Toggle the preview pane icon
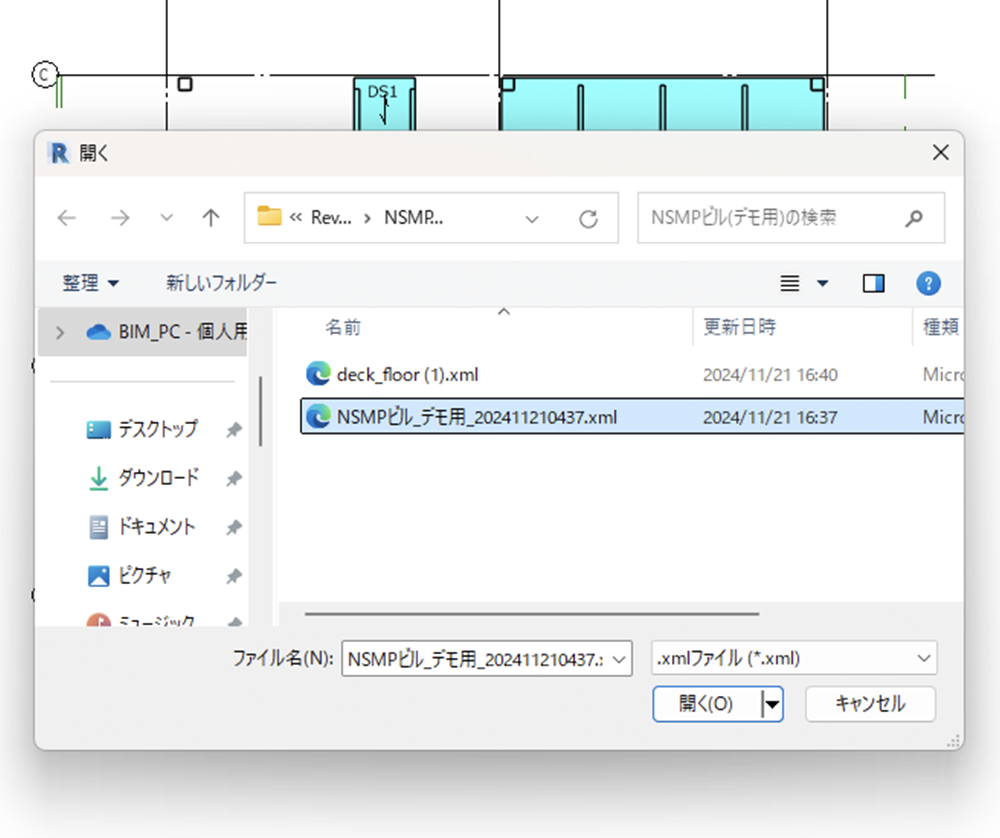The height and width of the screenshot is (838, 1000). [873, 283]
